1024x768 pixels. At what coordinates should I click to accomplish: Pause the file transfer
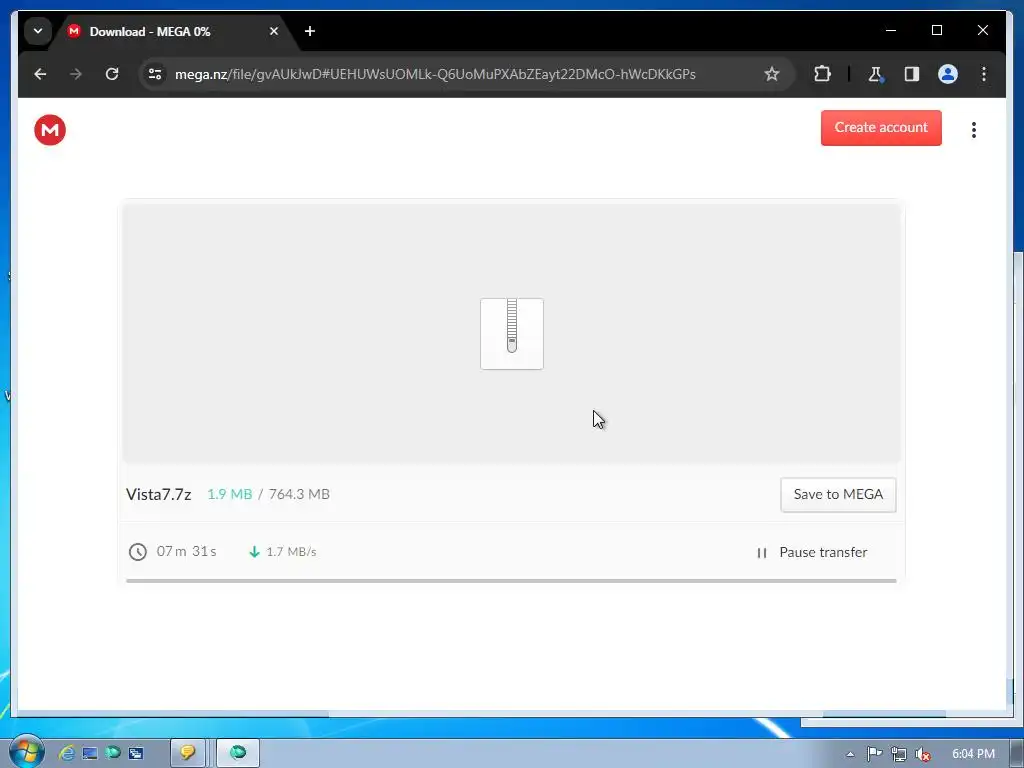(812, 552)
